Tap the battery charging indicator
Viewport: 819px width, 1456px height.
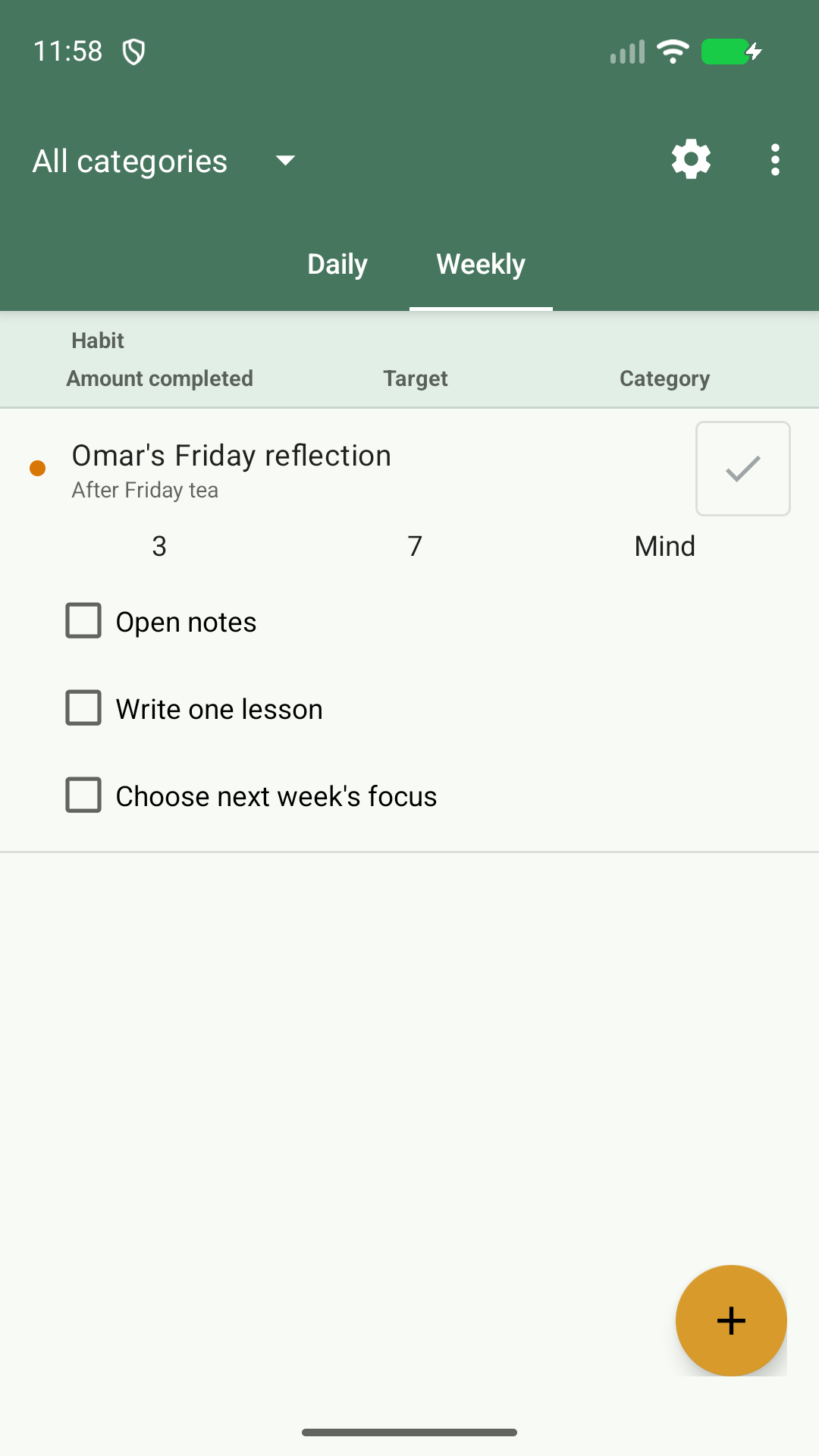click(732, 52)
